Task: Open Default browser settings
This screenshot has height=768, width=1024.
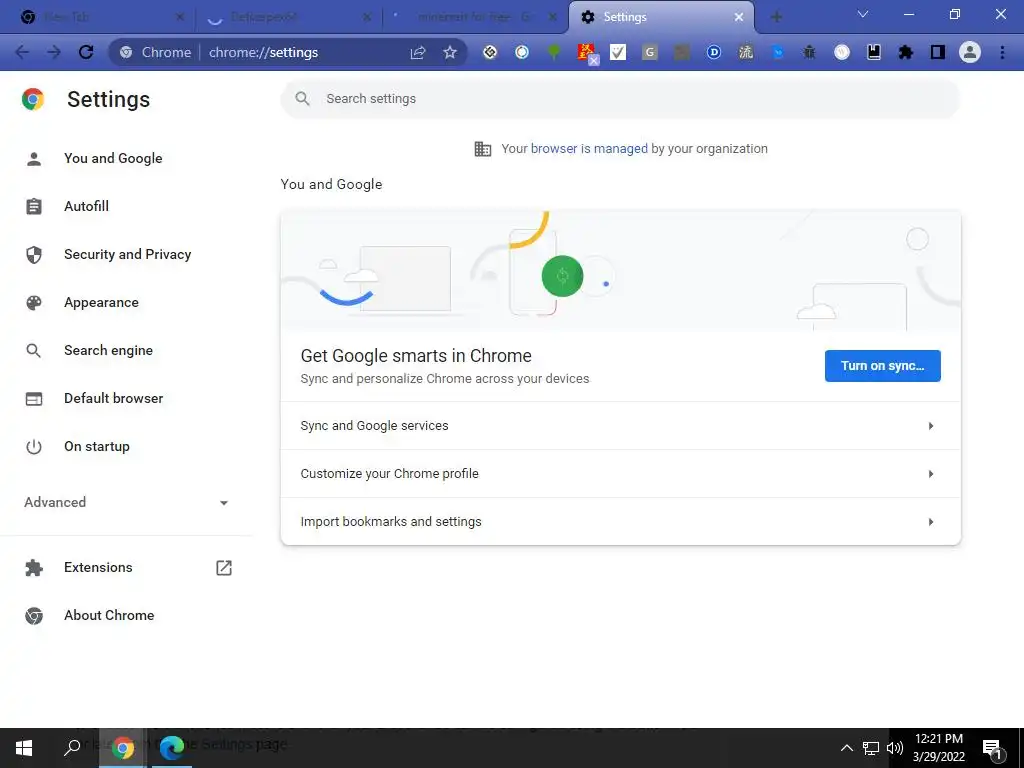Action: [114, 398]
